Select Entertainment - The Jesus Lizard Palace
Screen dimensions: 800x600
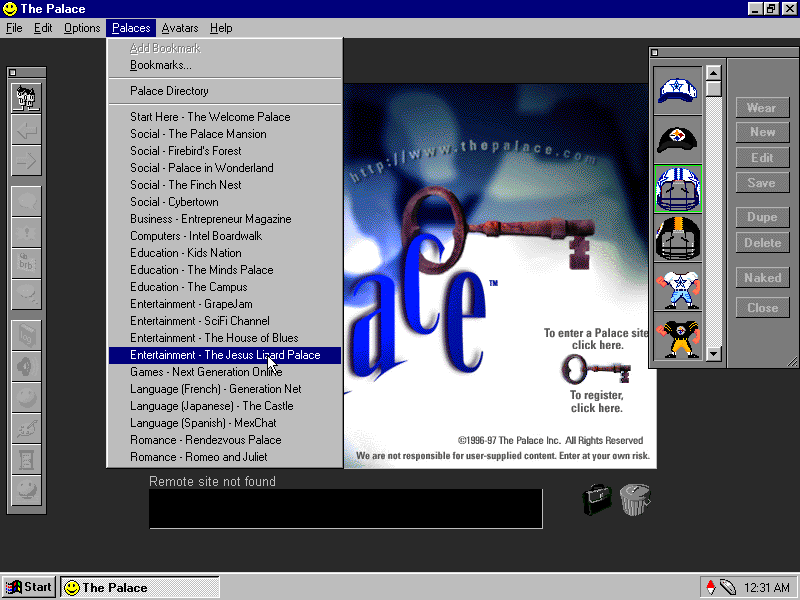coord(225,355)
